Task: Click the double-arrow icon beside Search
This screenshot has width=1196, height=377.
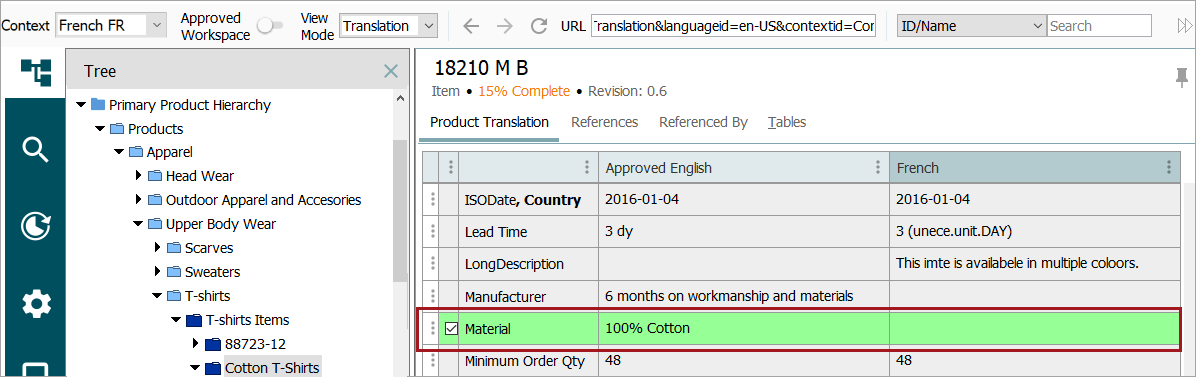Action: pos(1184,26)
